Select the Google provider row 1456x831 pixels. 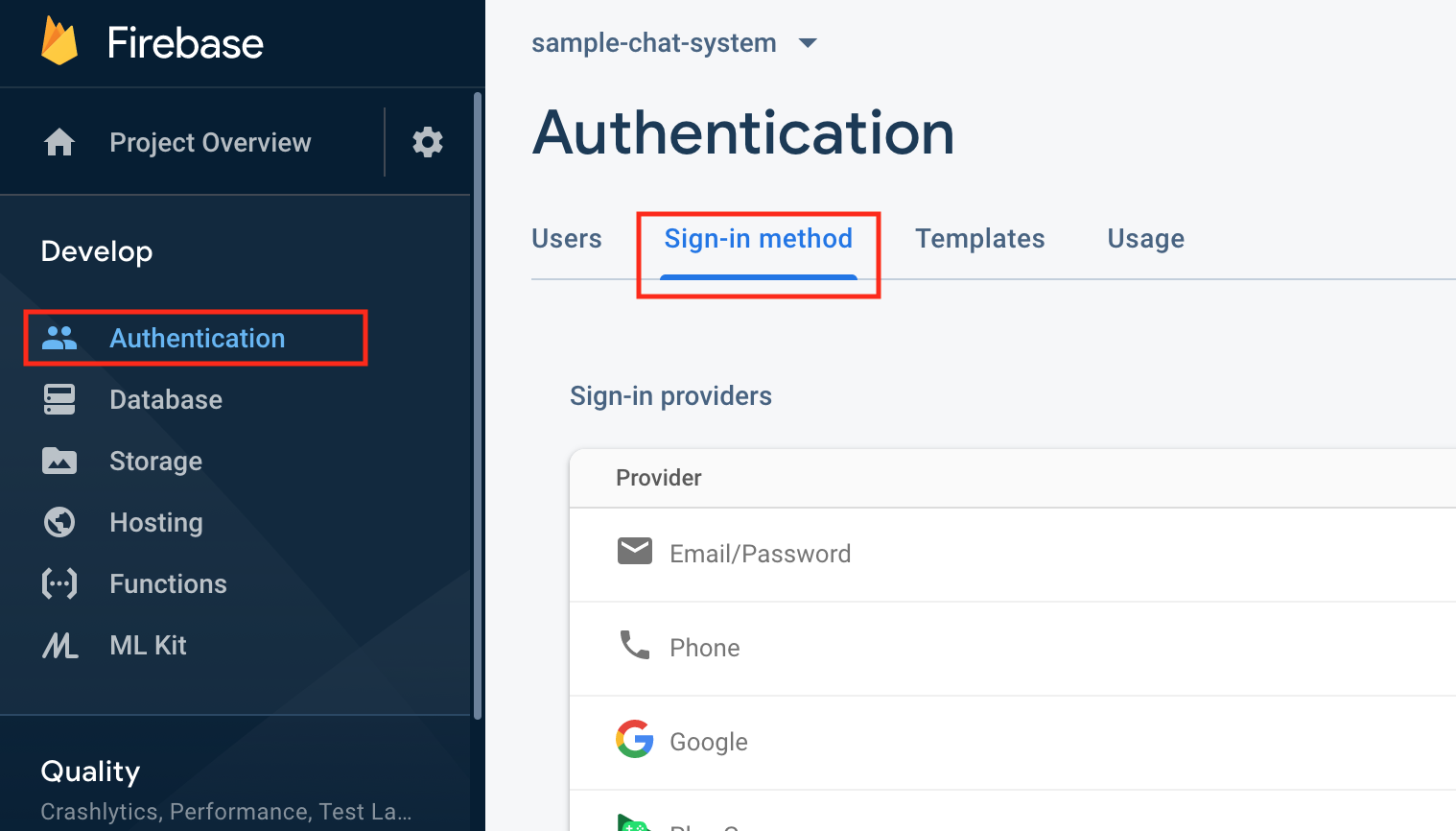click(x=1013, y=743)
